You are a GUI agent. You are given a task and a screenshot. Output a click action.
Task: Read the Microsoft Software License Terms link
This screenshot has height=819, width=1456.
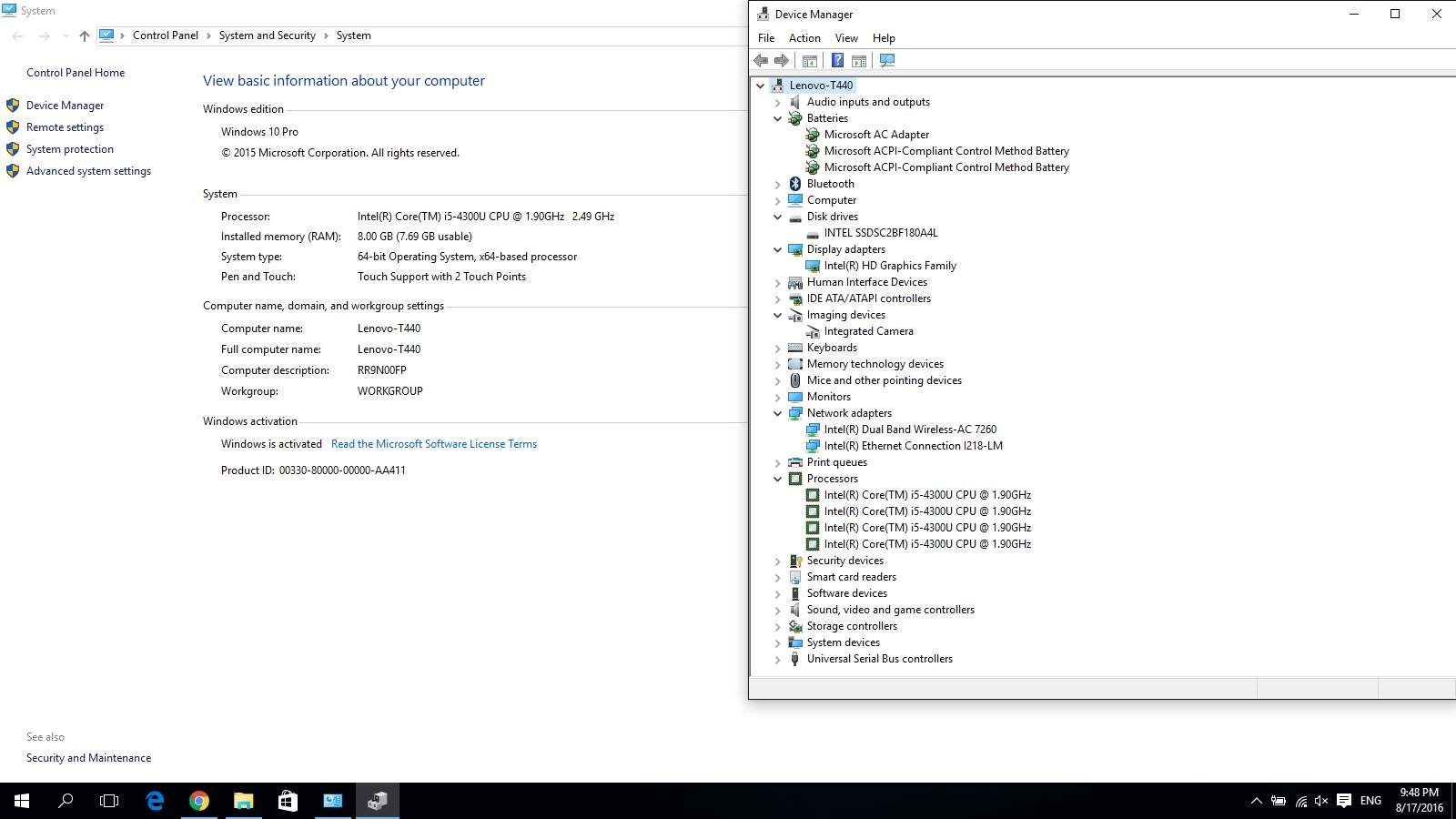pyautogui.click(x=434, y=444)
